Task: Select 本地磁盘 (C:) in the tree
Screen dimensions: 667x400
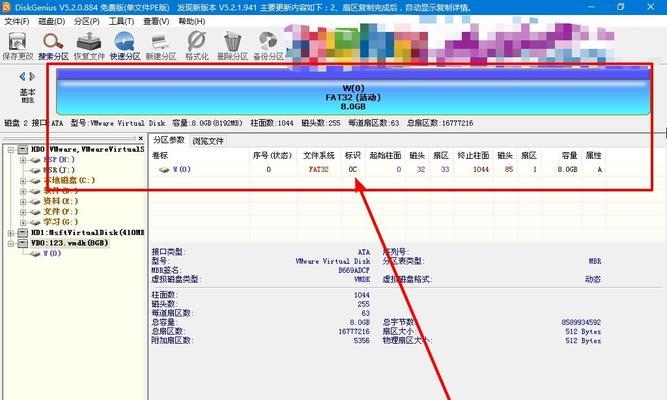Action: pos(69,180)
